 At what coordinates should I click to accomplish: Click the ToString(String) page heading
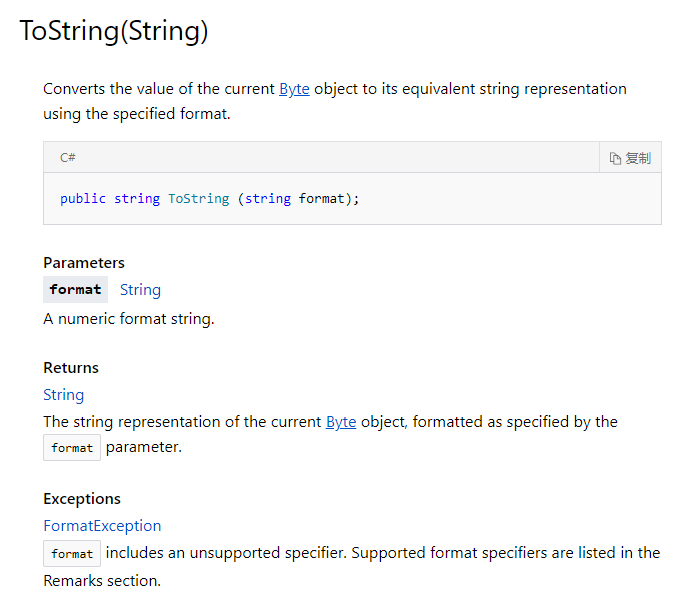point(114,31)
